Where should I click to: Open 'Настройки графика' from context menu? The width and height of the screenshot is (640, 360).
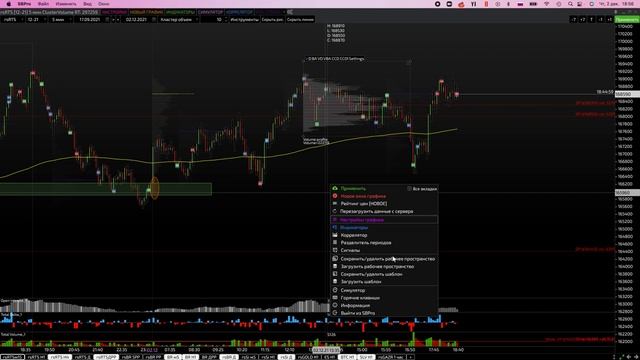[362, 220]
